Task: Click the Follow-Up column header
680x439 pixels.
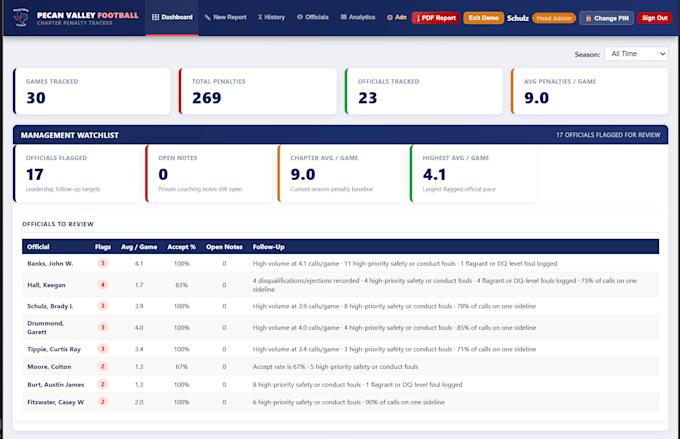Action: [x=268, y=247]
